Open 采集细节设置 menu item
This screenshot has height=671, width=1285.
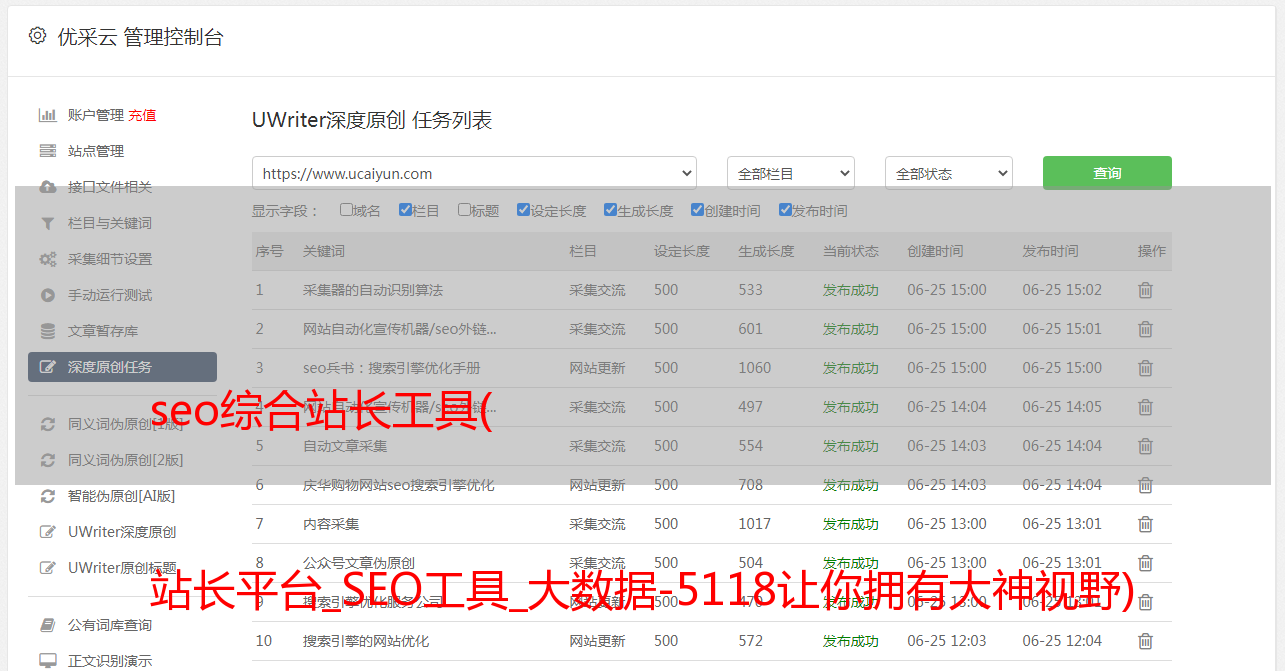[110, 259]
